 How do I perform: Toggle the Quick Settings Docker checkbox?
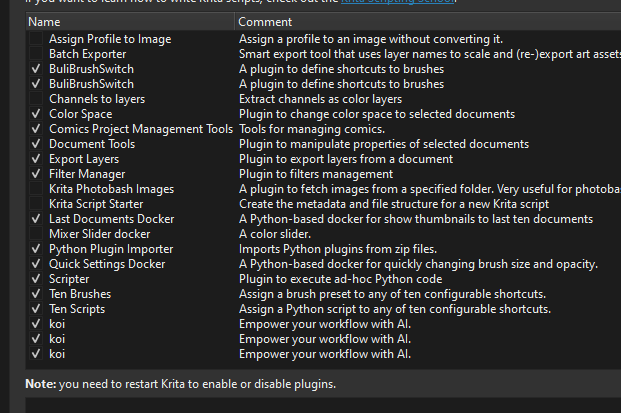(36, 264)
